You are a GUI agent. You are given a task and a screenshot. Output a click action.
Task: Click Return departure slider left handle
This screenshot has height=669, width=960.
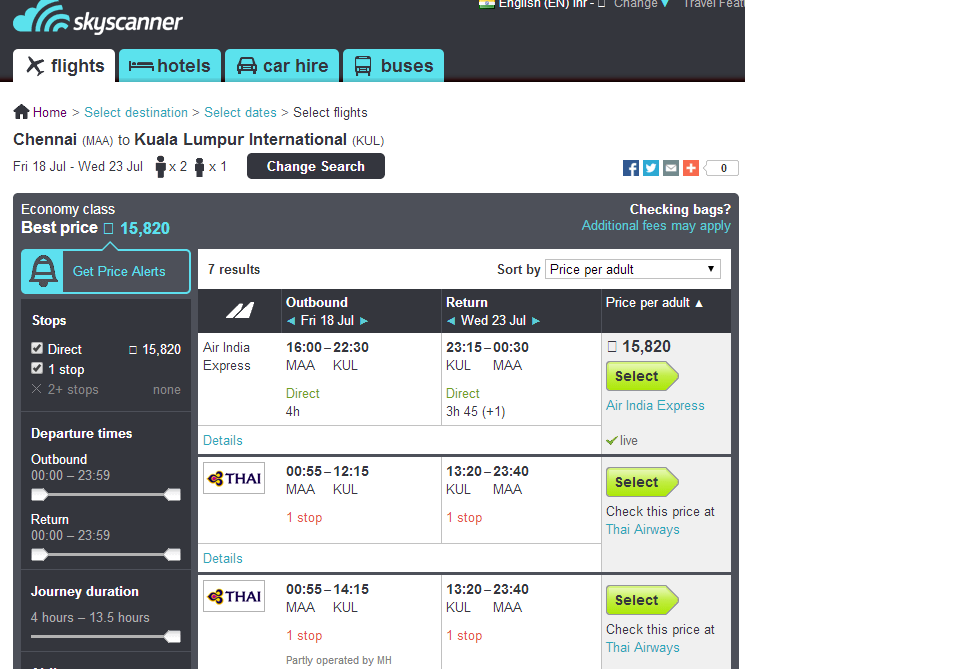pos(39,555)
